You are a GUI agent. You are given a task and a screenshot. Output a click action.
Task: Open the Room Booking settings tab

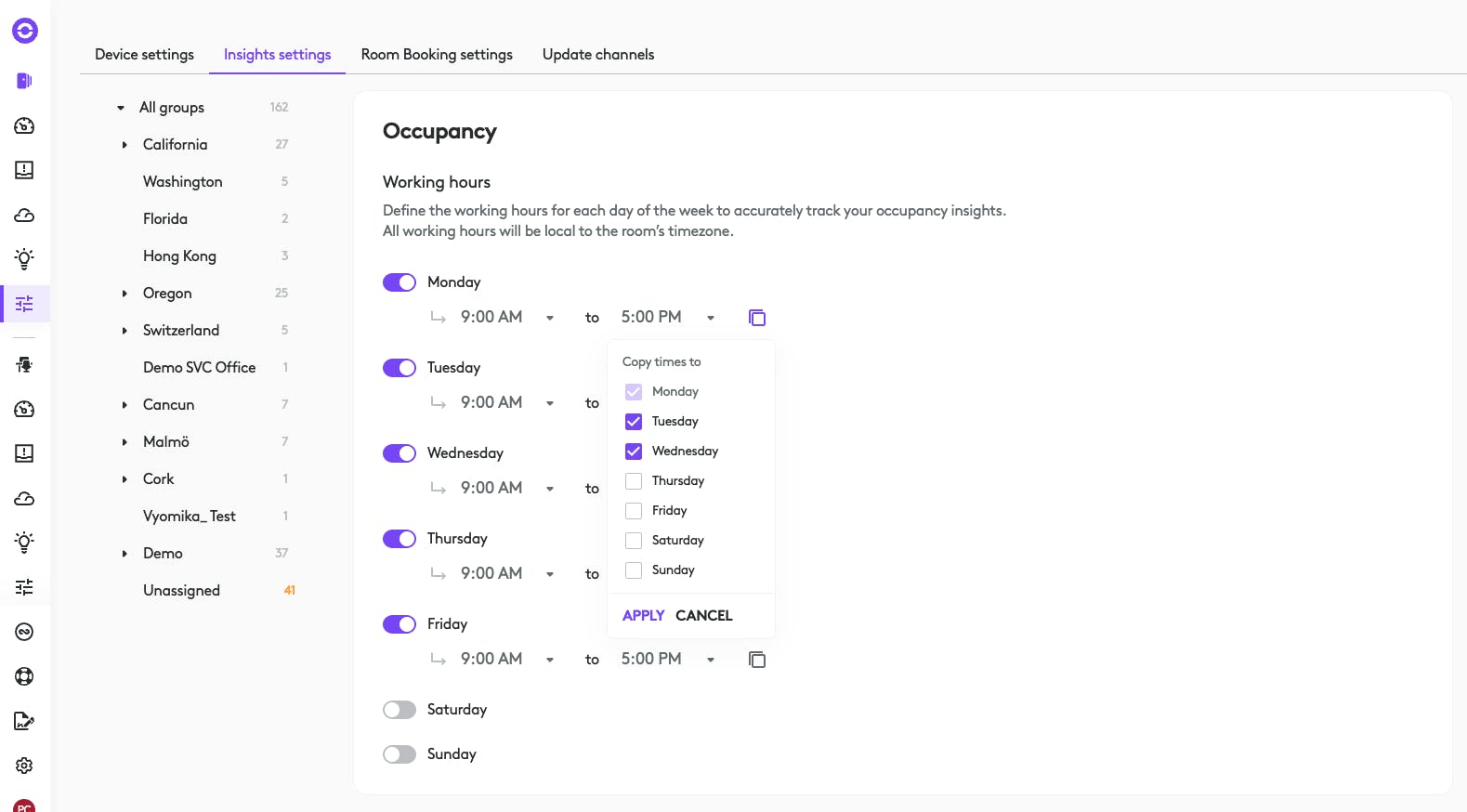tap(437, 55)
